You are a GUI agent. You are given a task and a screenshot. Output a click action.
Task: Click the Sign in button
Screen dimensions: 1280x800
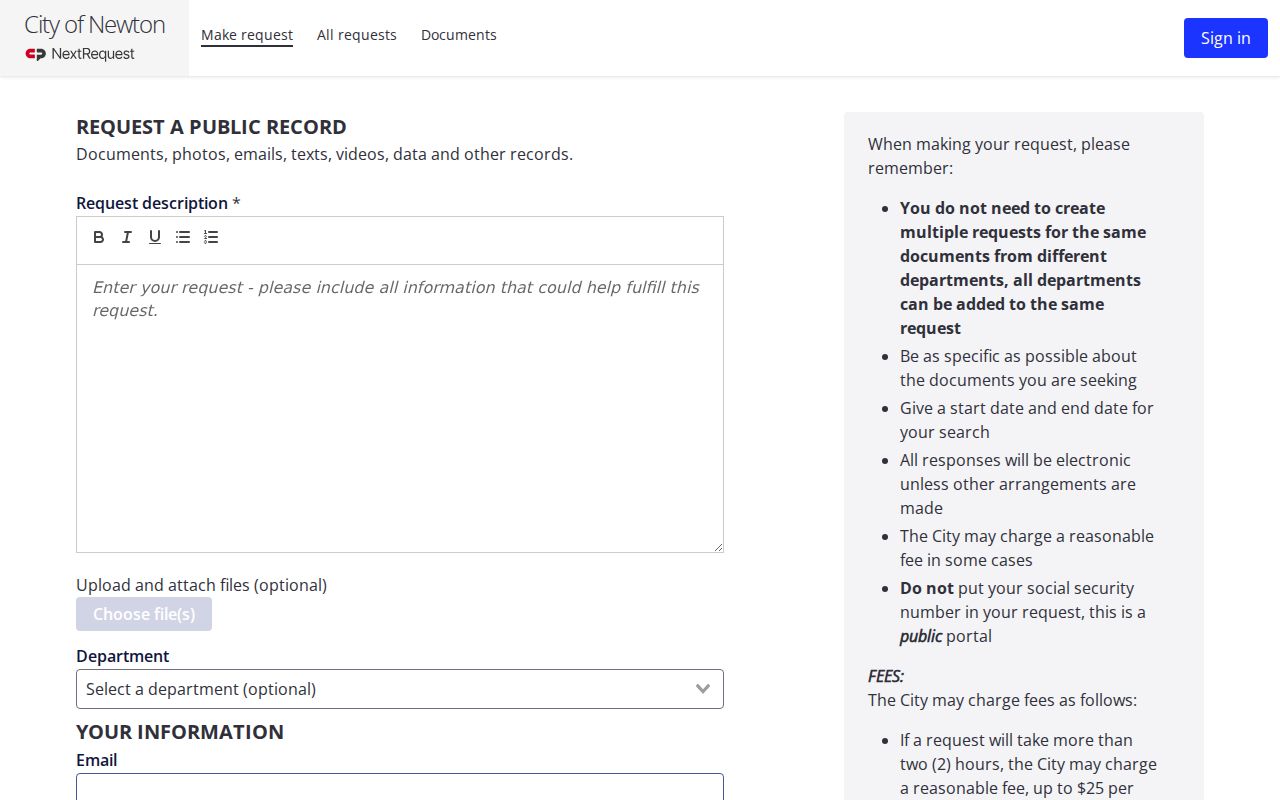pos(1226,38)
